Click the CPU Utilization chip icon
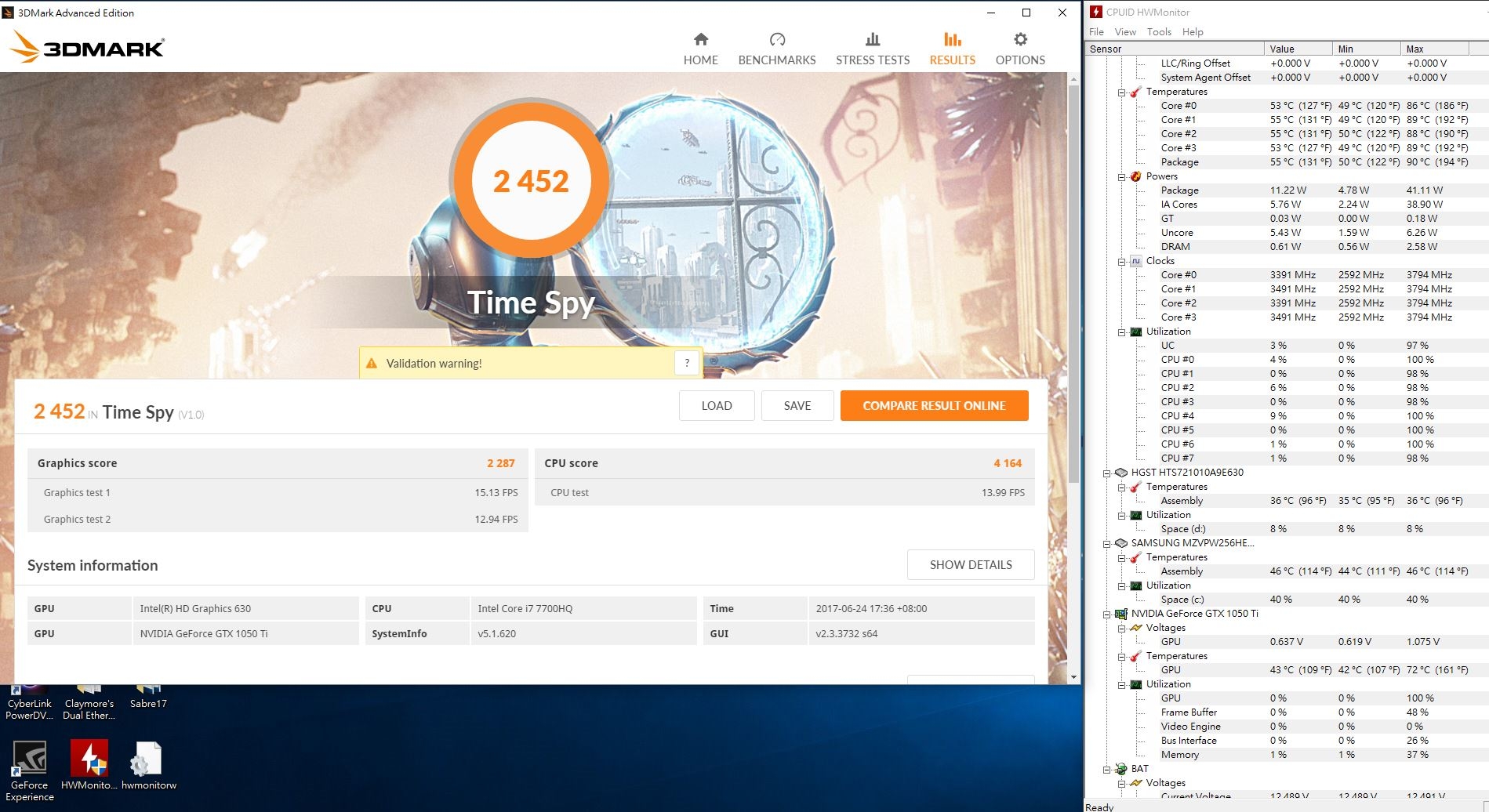Screen dimensions: 1489x812 click(x=1135, y=332)
